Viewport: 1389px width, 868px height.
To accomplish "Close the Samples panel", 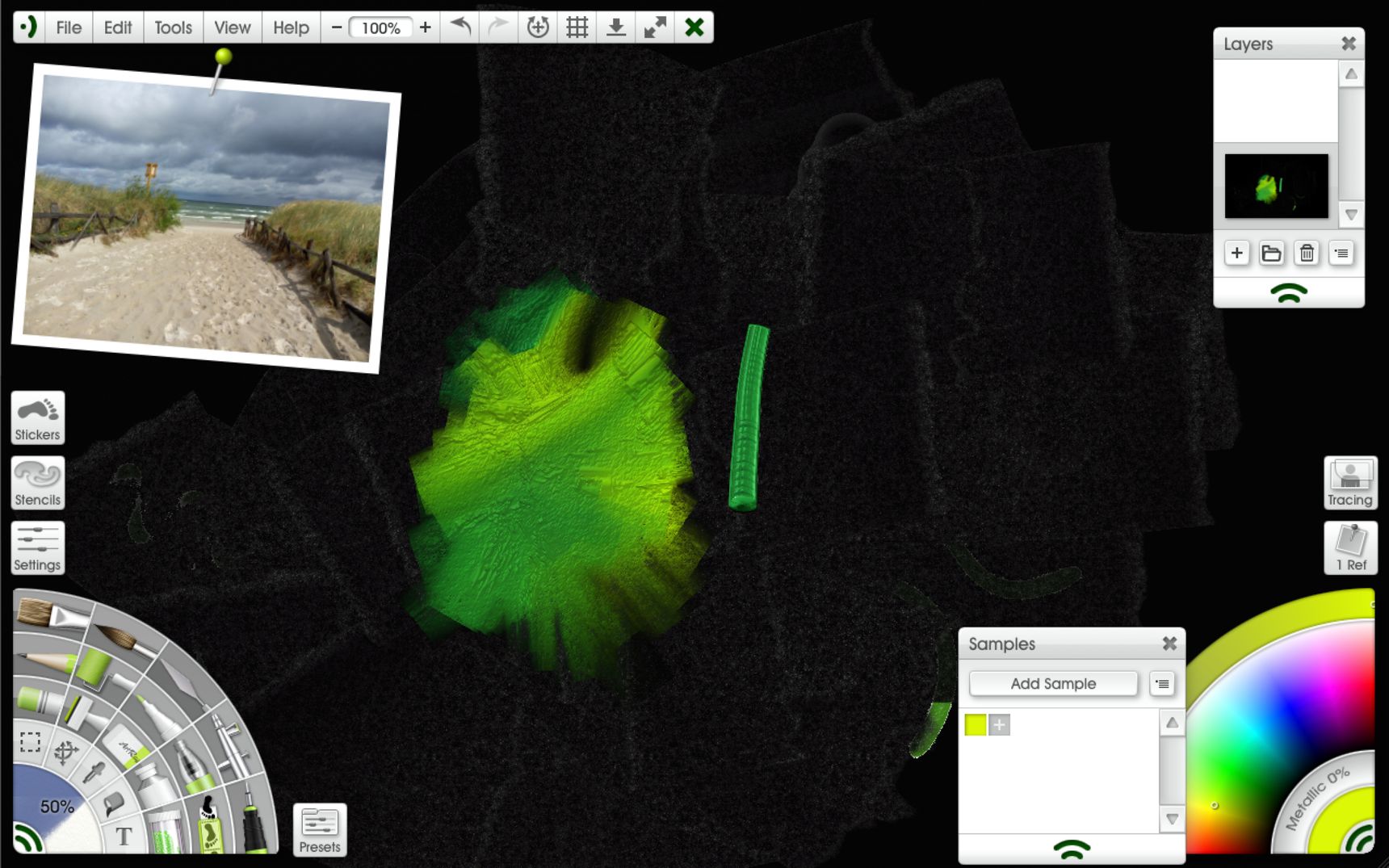I will coord(1169,644).
